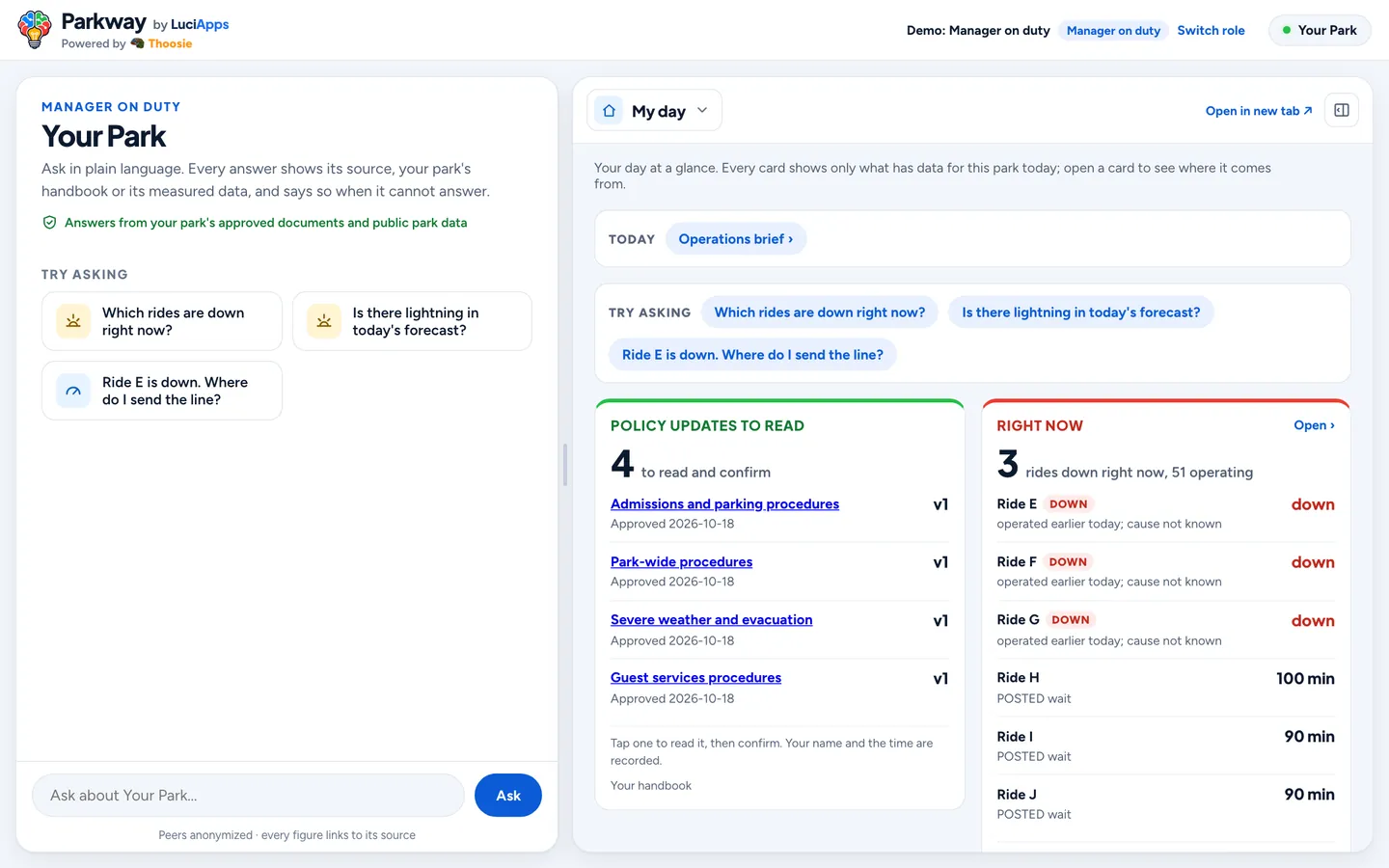Screen dimensions: 1389x868
Task: Open the Operations brief chip
Action: click(x=735, y=239)
